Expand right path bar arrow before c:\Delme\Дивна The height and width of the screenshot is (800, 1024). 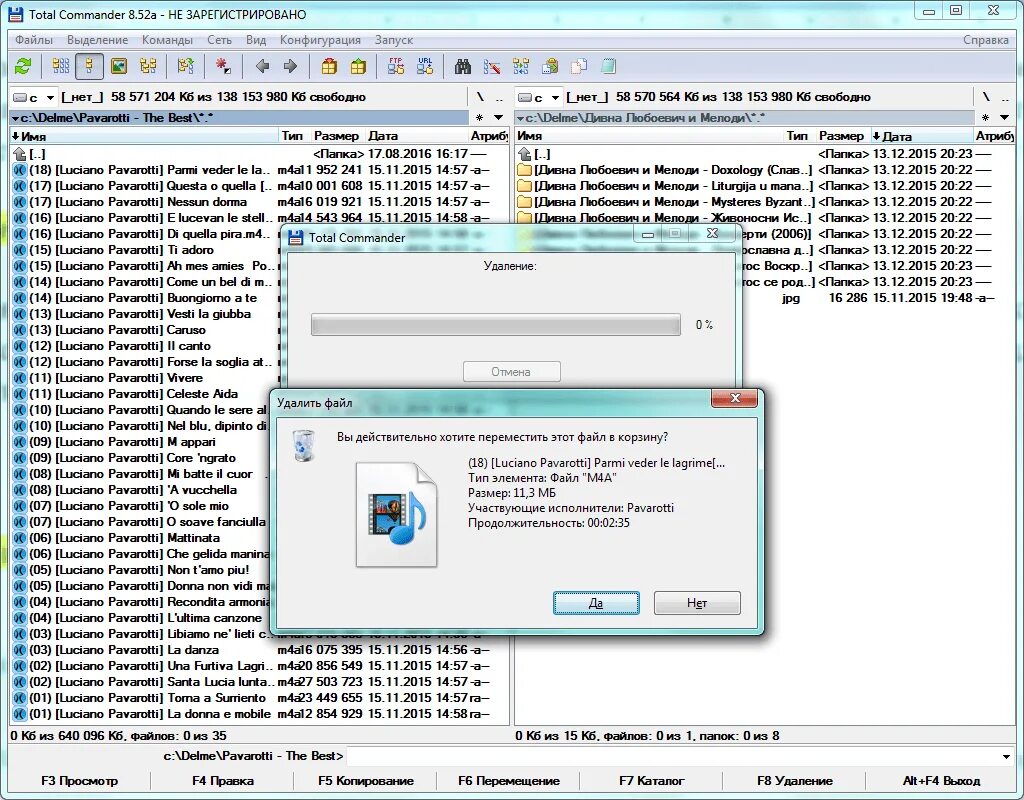520,118
